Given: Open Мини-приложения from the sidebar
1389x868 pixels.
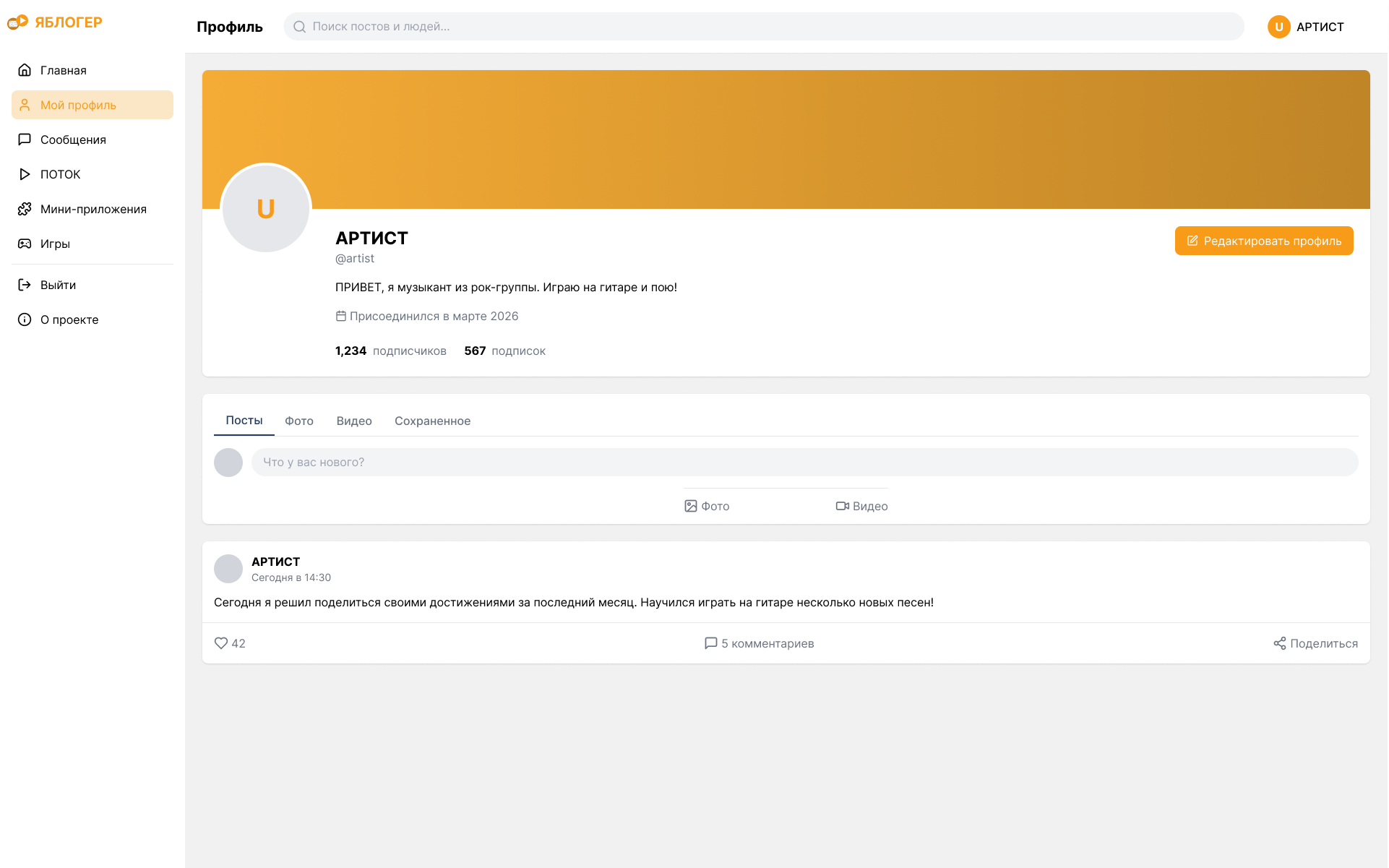Looking at the screenshot, I should coord(93,209).
